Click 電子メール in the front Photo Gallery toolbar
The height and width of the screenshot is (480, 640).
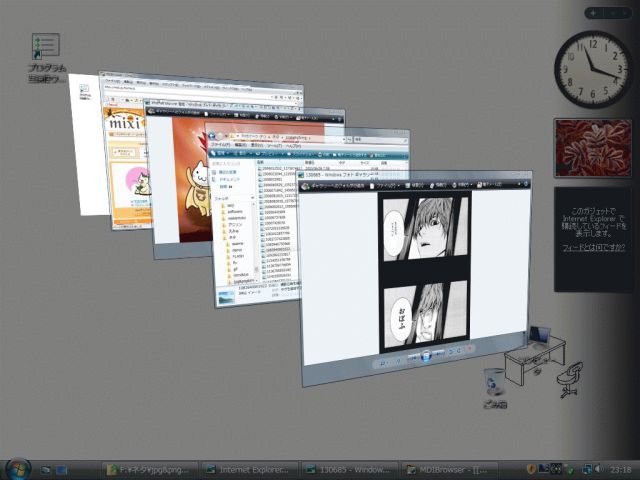pos(490,184)
